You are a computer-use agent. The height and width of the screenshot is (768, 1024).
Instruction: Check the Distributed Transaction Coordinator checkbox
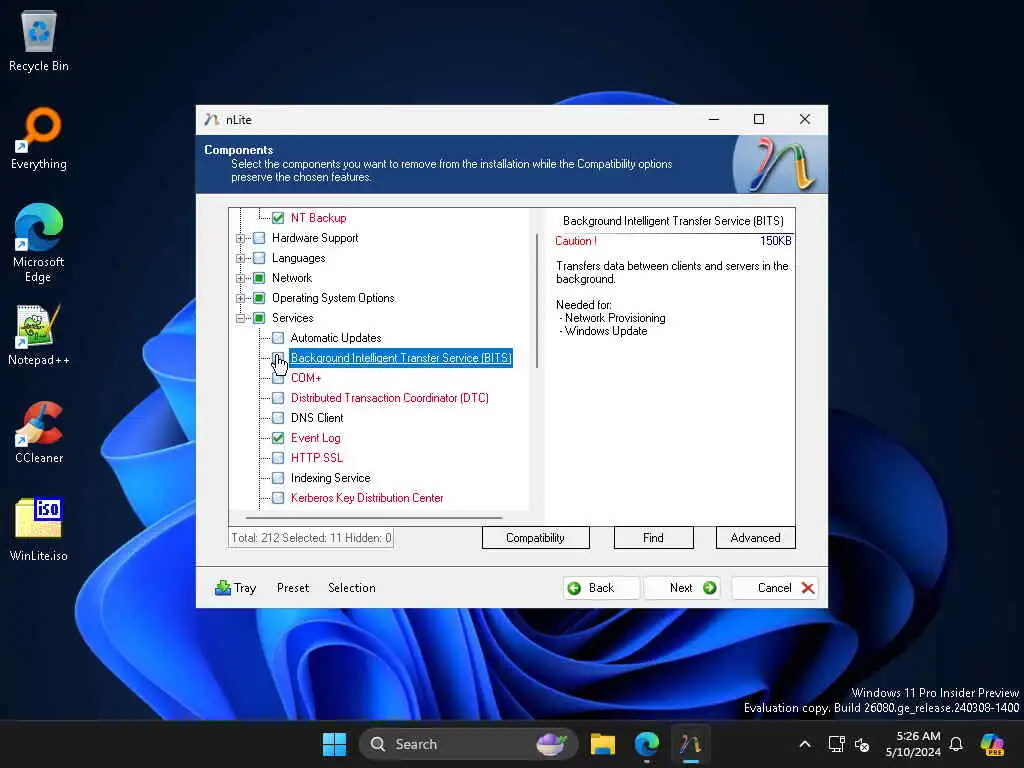[x=278, y=398]
